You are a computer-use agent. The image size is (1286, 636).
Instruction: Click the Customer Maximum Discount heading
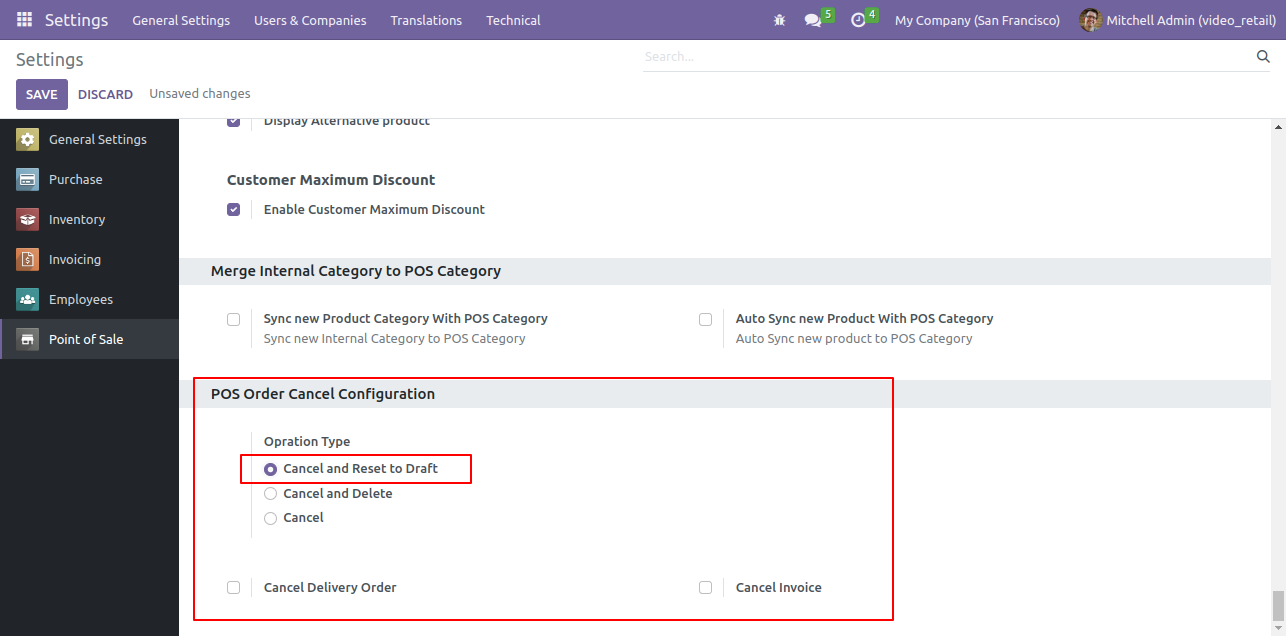pyautogui.click(x=331, y=180)
